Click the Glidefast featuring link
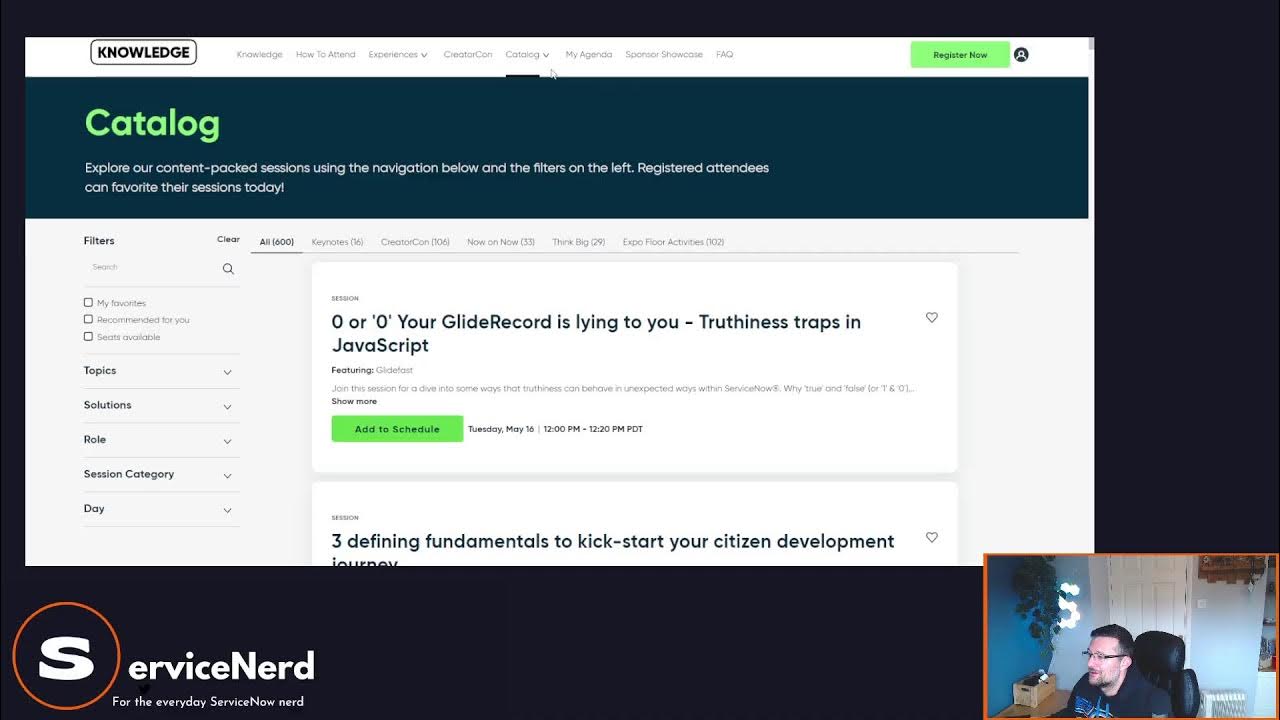 pyautogui.click(x=394, y=370)
